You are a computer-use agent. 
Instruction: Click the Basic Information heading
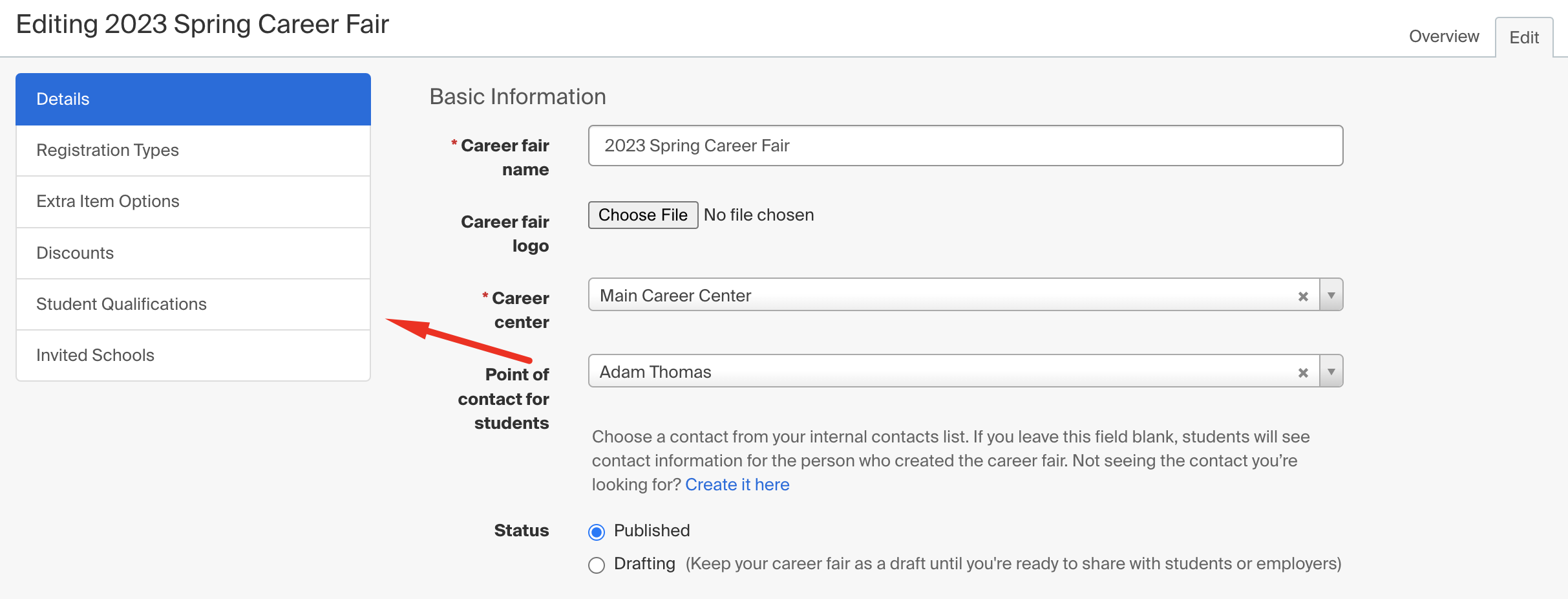(x=518, y=96)
